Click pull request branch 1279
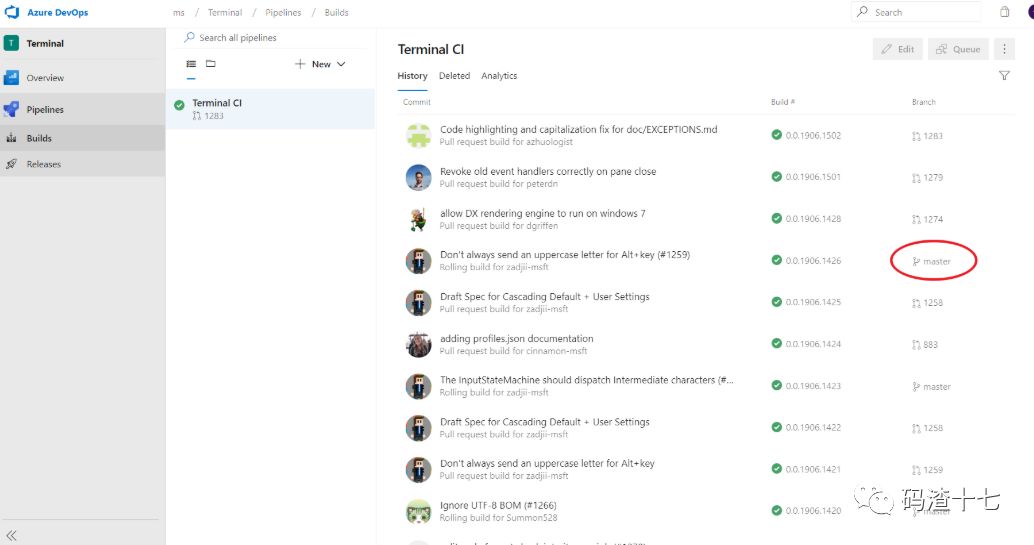The width and height of the screenshot is (1034, 545). tap(927, 177)
